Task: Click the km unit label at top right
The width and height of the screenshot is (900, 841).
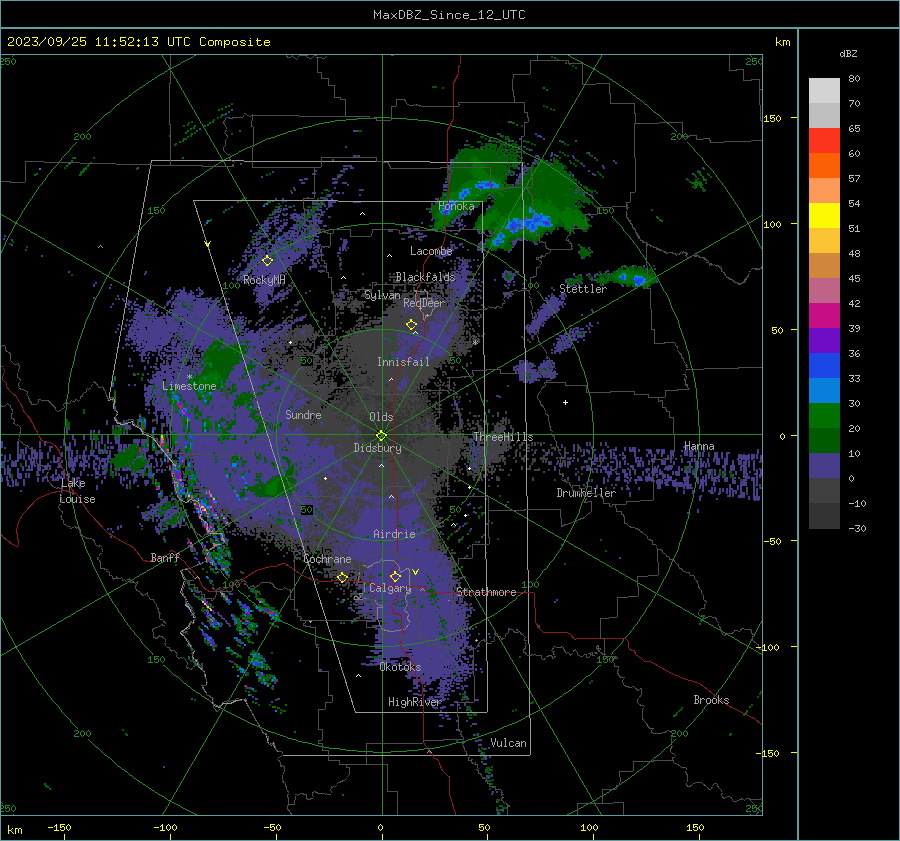Action: tap(782, 42)
